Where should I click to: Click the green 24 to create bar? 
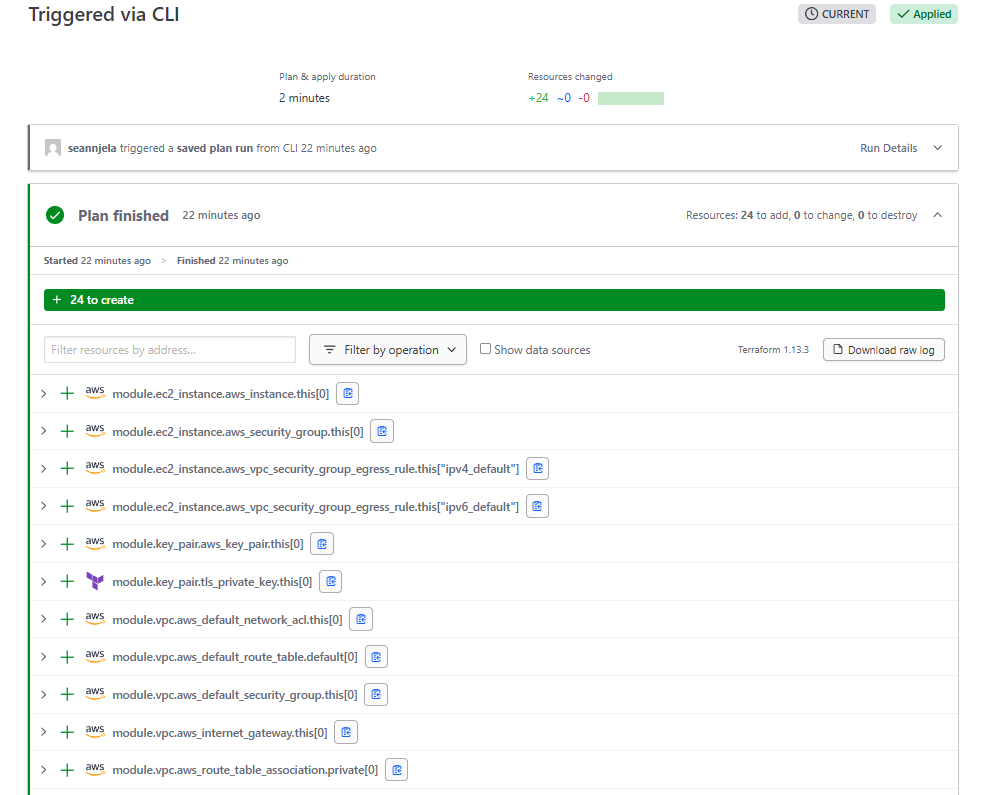pyautogui.click(x=494, y=300)
